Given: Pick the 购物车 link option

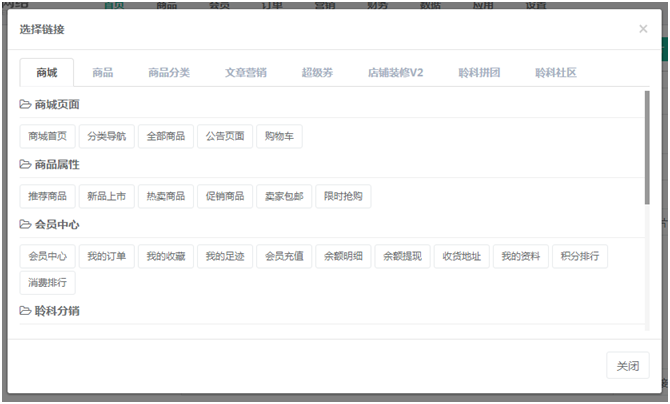Looking at the screenshot, I should 278,136.
